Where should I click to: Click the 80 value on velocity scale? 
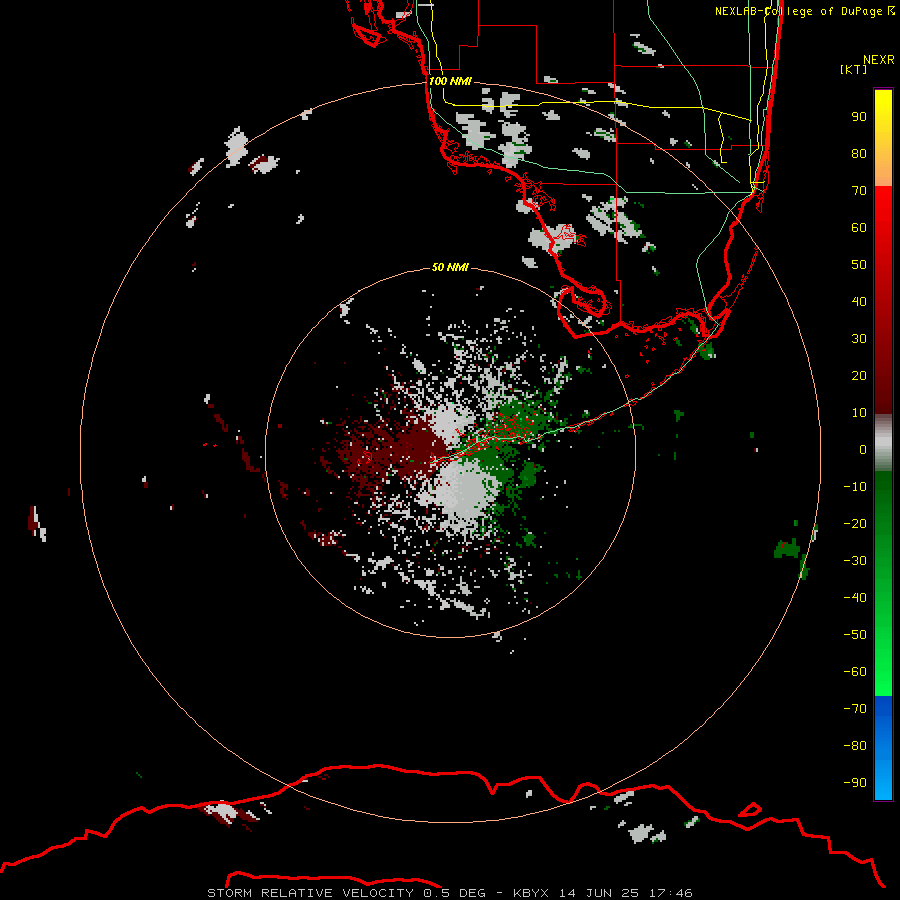[x=859, y=154]
